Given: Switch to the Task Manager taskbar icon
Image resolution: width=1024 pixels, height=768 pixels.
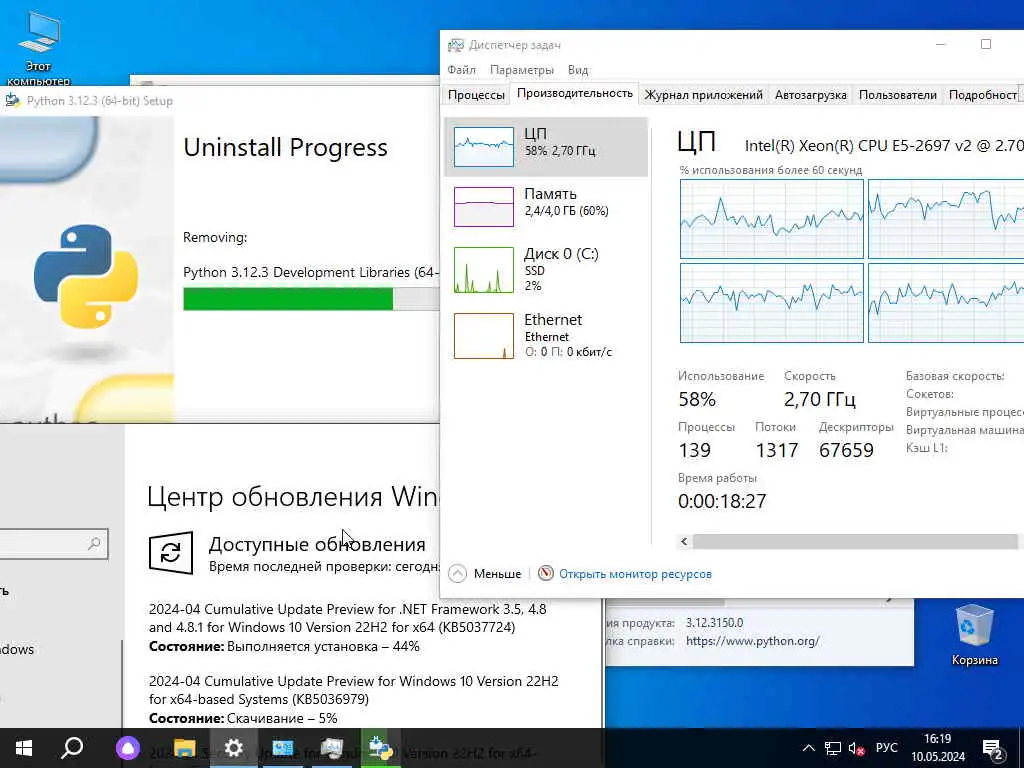Looking at the screenshot, I should click(x=332, y=748).
